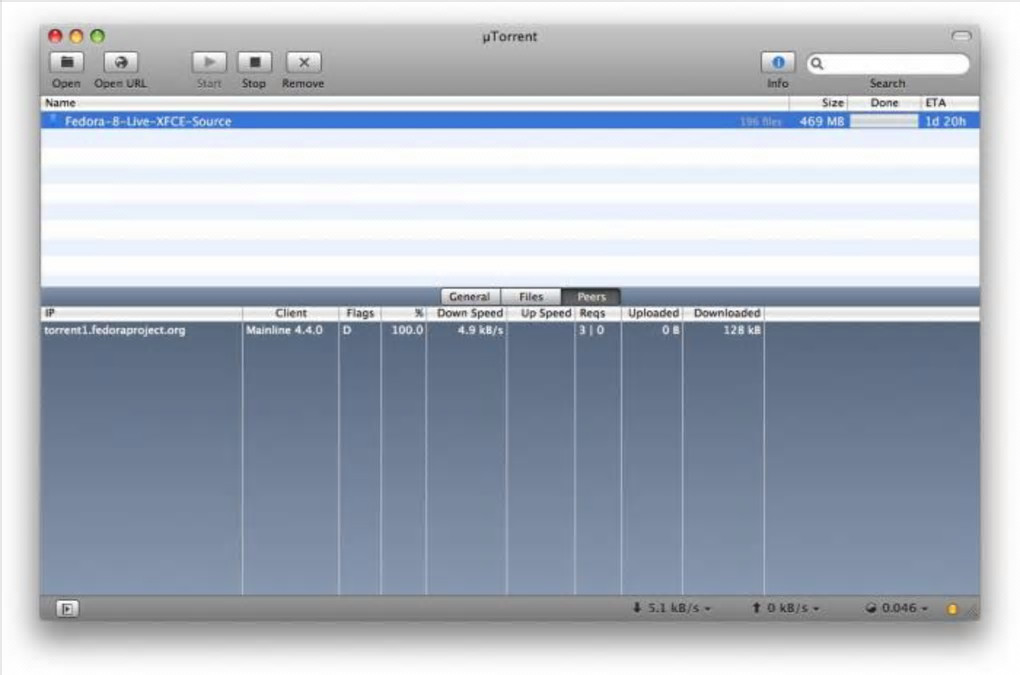Click the Downloaded column header
Image resolution: width=1020 pixels, height=675 pixels.
pos(724,313)
